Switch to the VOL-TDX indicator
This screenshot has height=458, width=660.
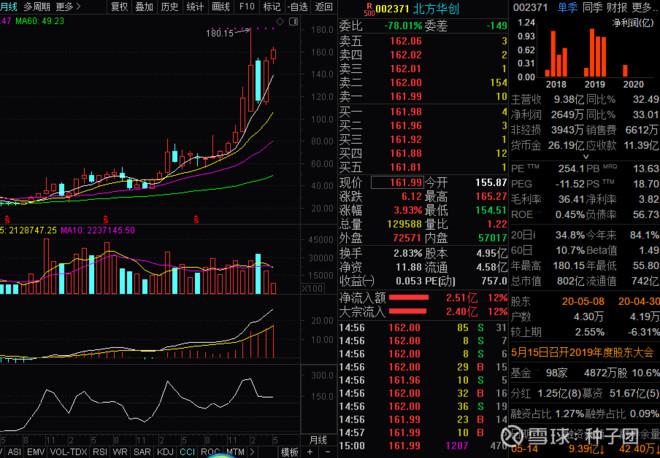pos(69,452)
